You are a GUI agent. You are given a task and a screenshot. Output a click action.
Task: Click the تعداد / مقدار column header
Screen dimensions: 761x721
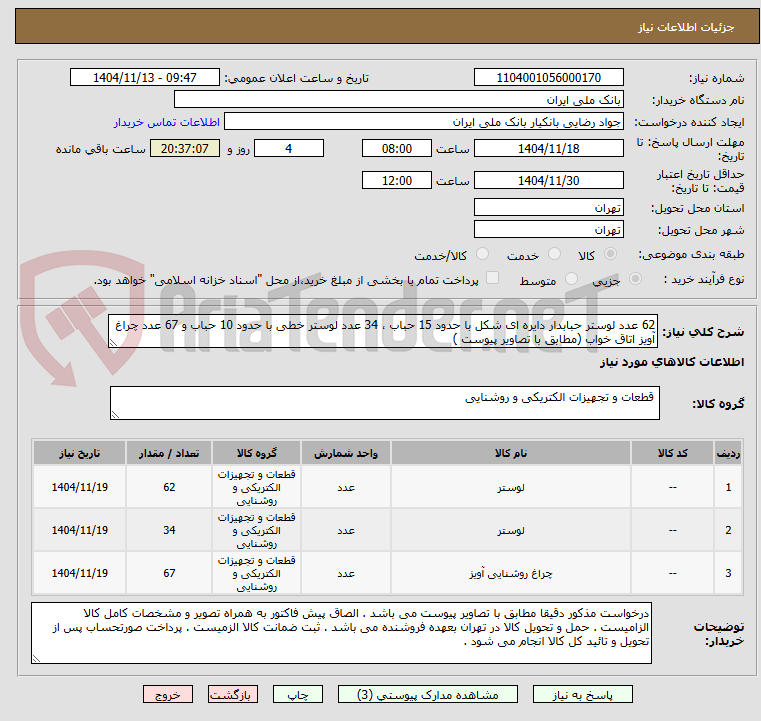[x=169, y=453]
